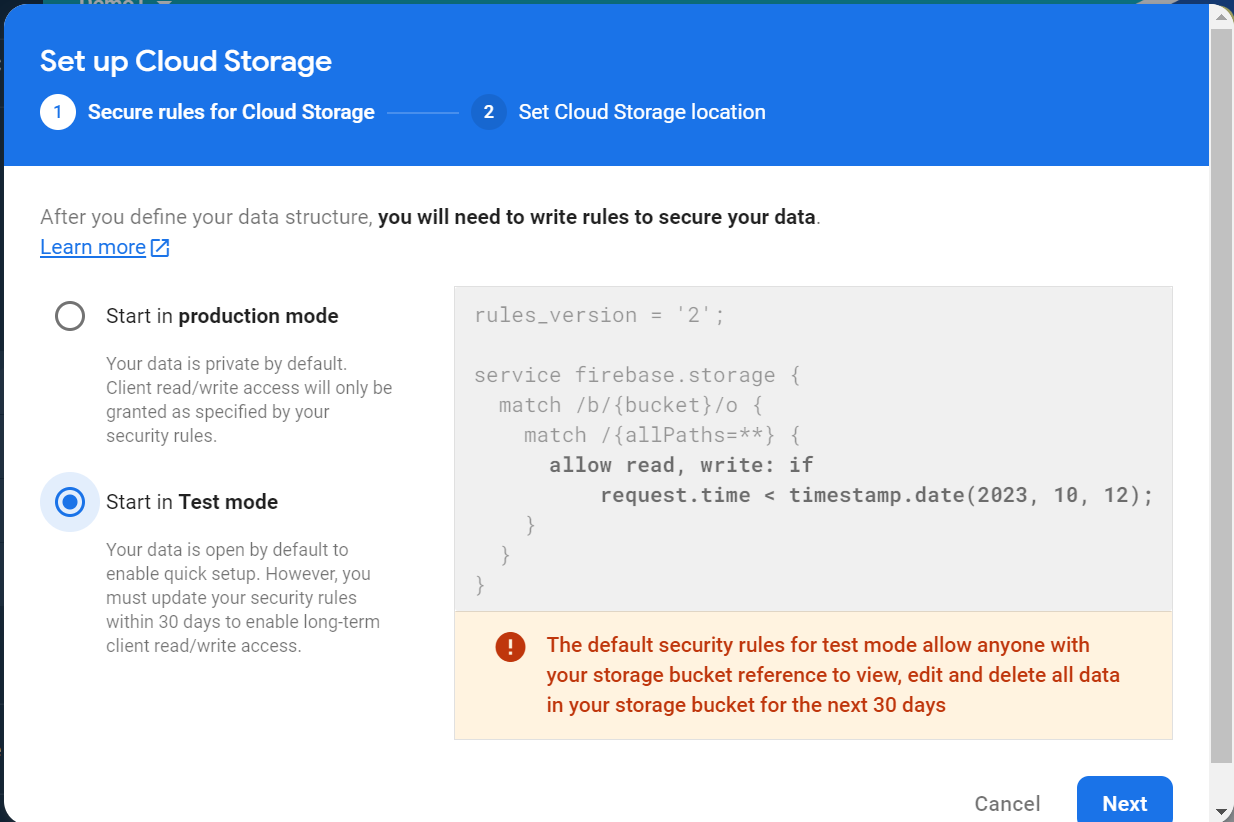Click the "Start in Test mode" label

(x=192, y=502)
